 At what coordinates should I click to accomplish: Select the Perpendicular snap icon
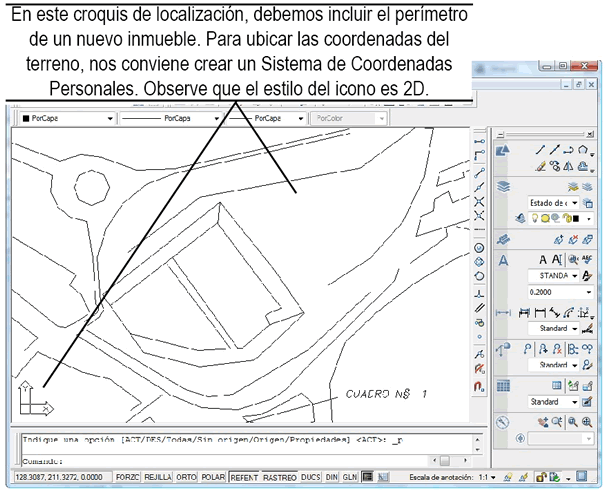tap(479, 294)
